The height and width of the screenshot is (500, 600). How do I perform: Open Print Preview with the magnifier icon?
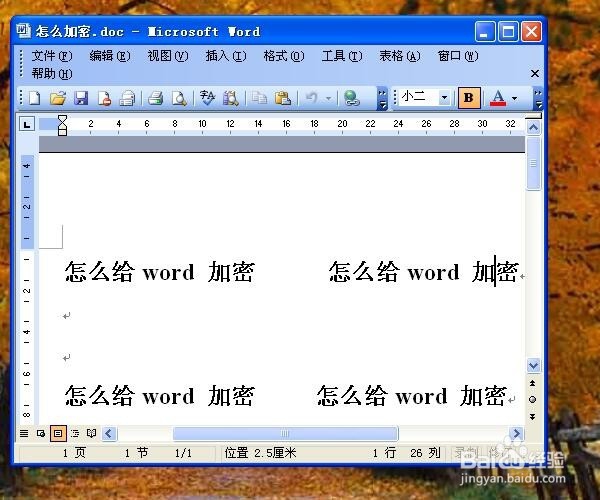(x=179, y=98)
